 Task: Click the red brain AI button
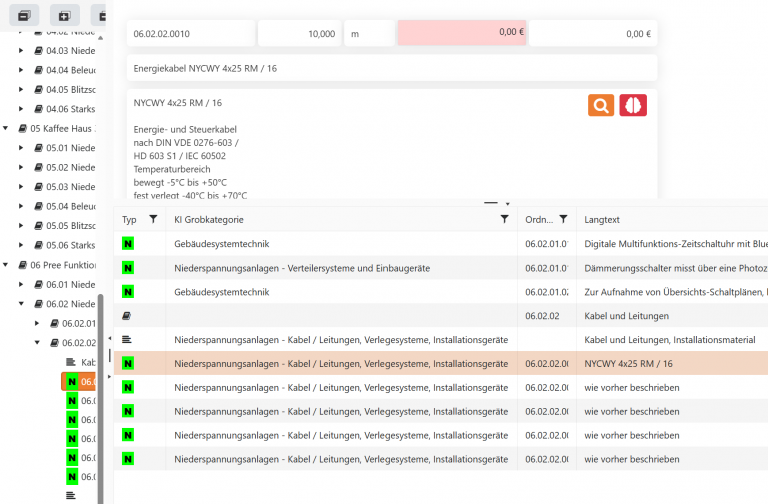pyautogui.click(x=632, y=105)
